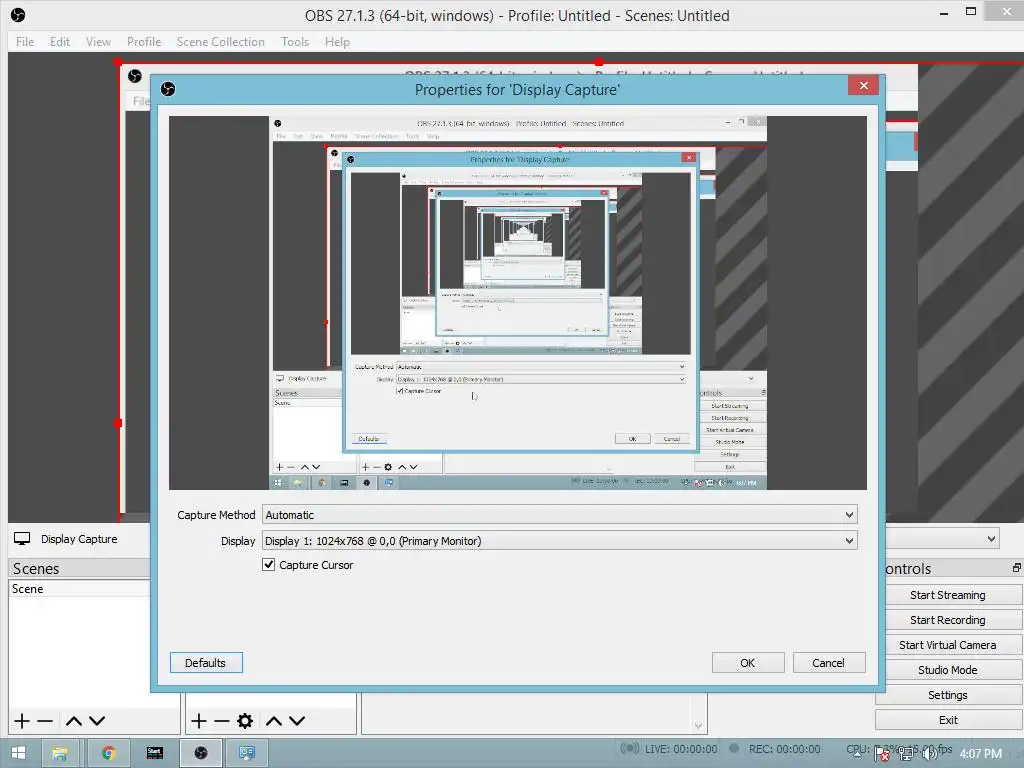Click the 'LIVE: 00:00:00' status text
The height and width of the screenshot is (768, 1024).
(x=681, y=749)
